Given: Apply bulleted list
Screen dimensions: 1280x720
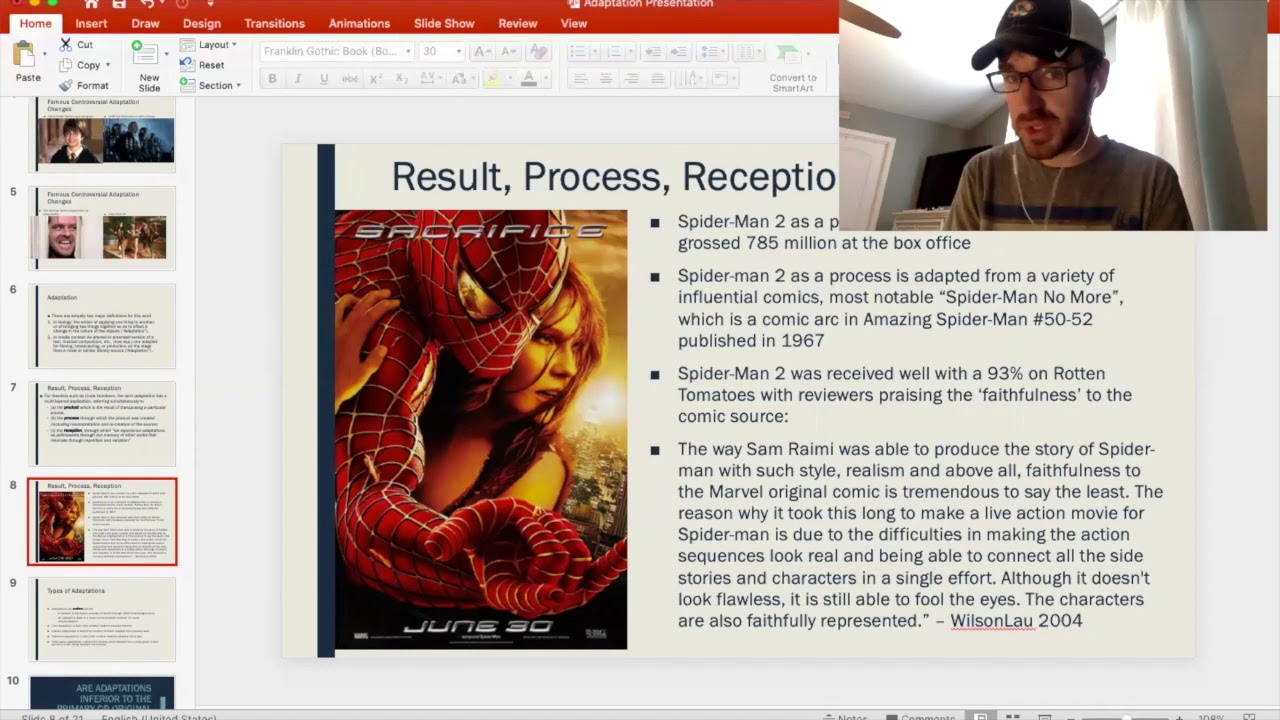Looking at the screenshot, I should (x=580, y=51).
